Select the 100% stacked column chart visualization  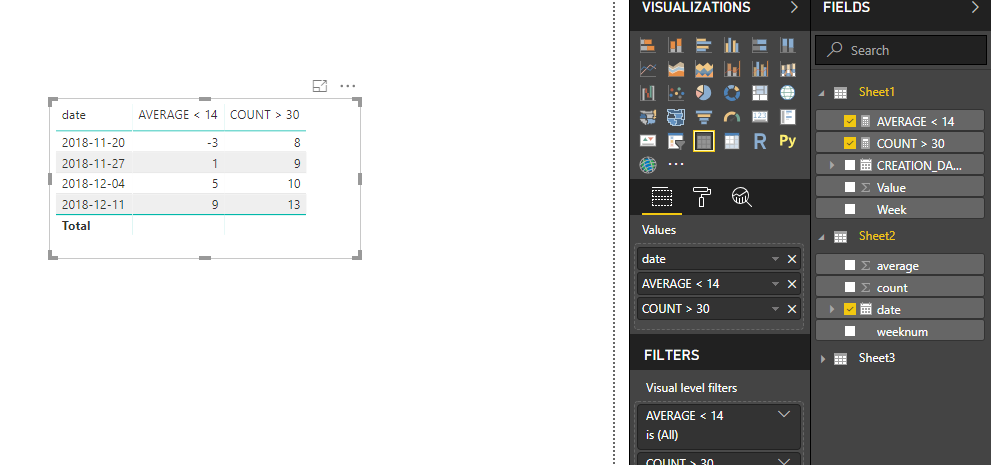pos(787,45)
